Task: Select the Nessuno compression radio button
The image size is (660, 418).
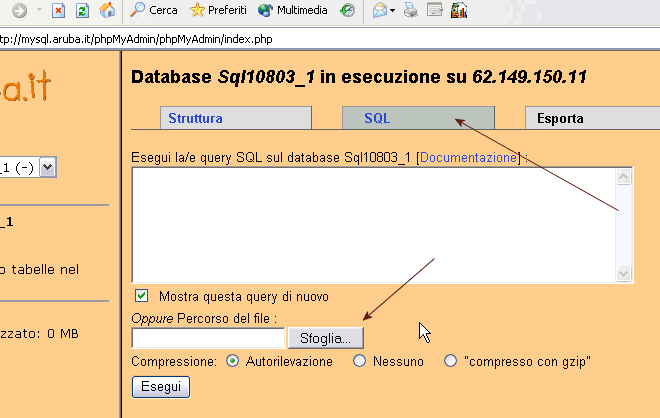Action: (360, 361)
